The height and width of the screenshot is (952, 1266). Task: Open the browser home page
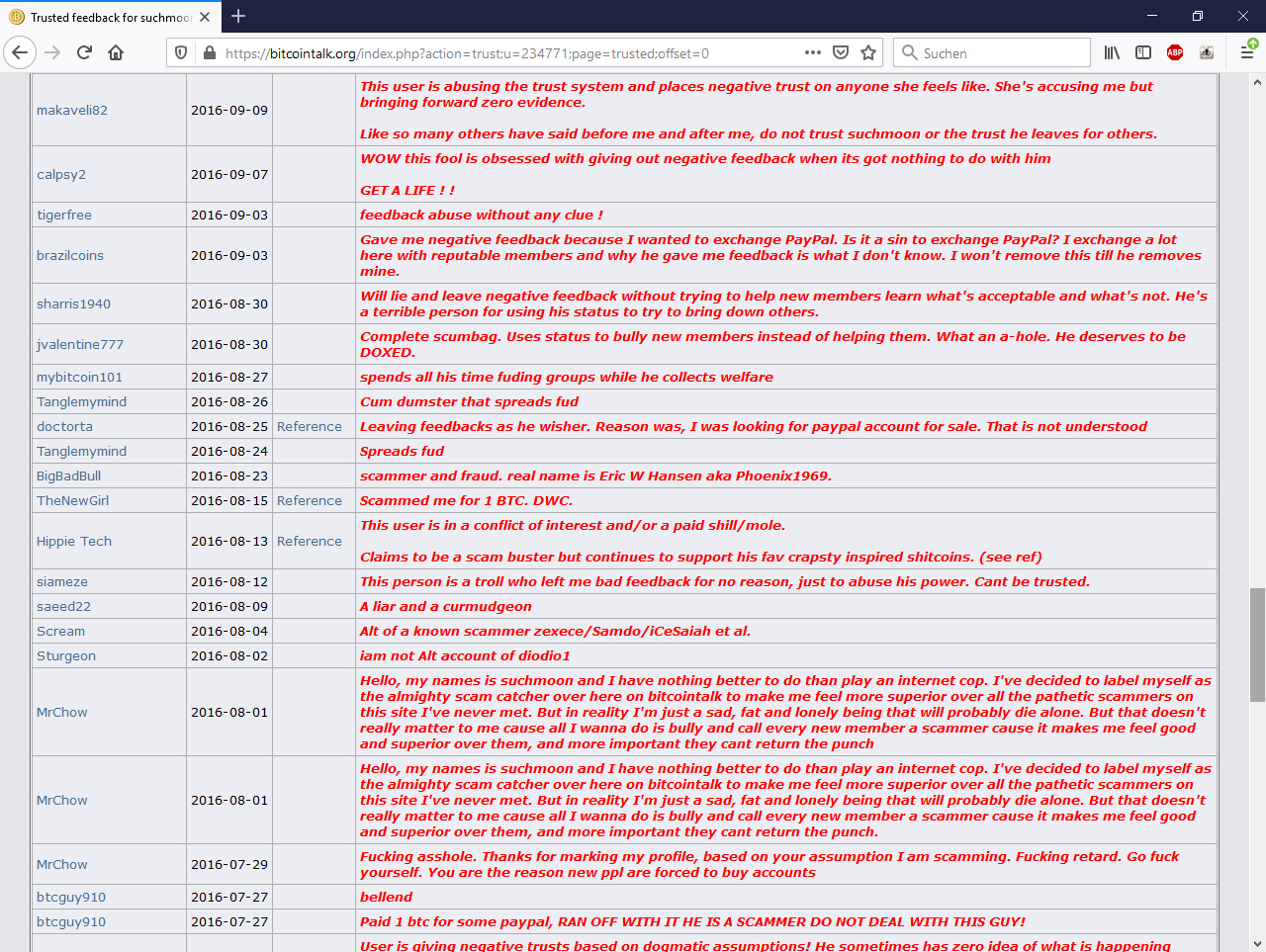[116, 52]
